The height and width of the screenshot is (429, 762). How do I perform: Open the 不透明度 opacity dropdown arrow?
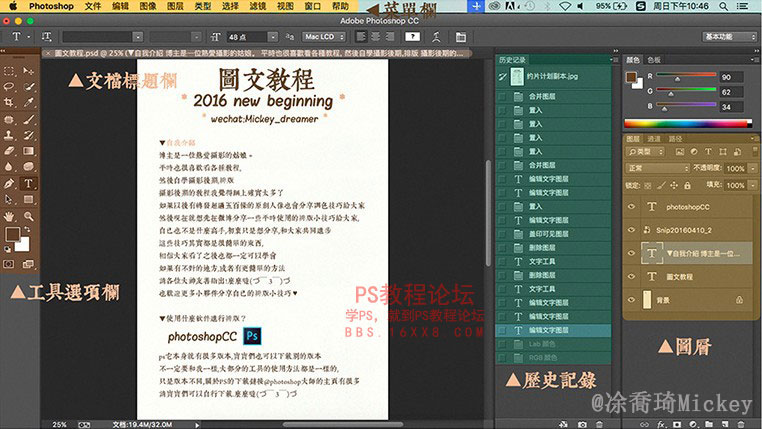(x=753, y=168)
